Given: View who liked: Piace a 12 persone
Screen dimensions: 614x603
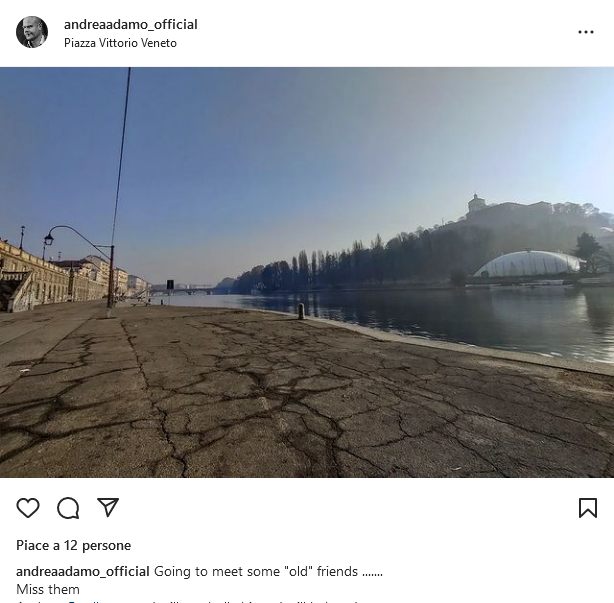Looking at the screenshot, I should tap(74, 545).
